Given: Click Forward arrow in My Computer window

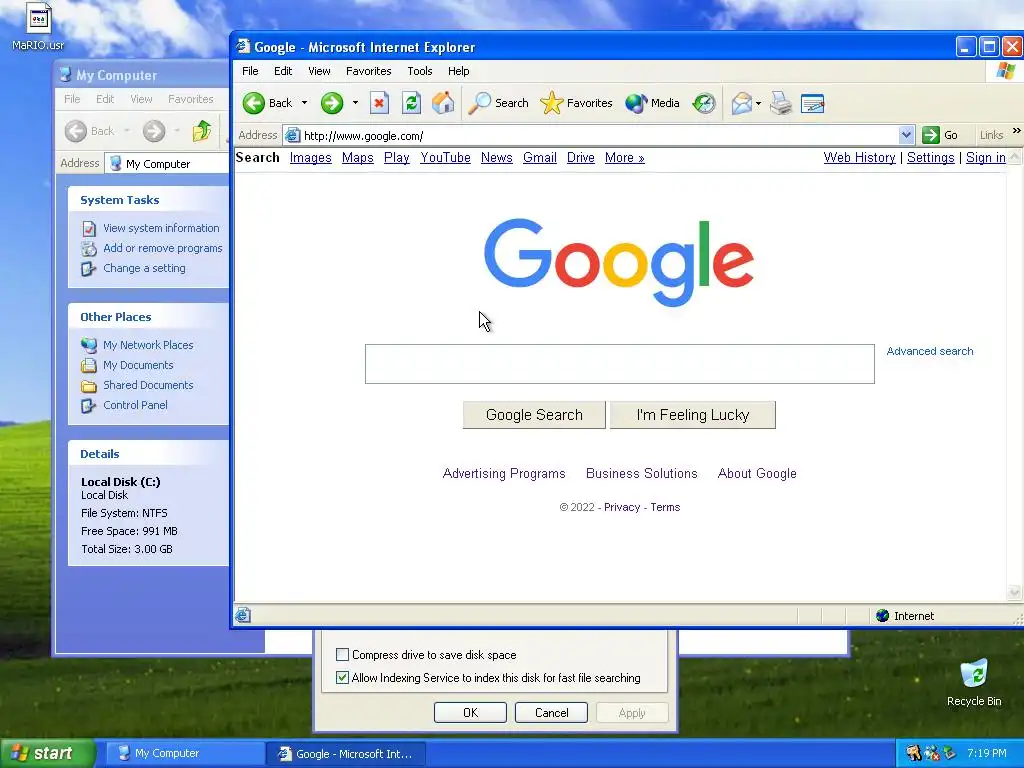Looking at the screenshot, I should pos(154,131).
